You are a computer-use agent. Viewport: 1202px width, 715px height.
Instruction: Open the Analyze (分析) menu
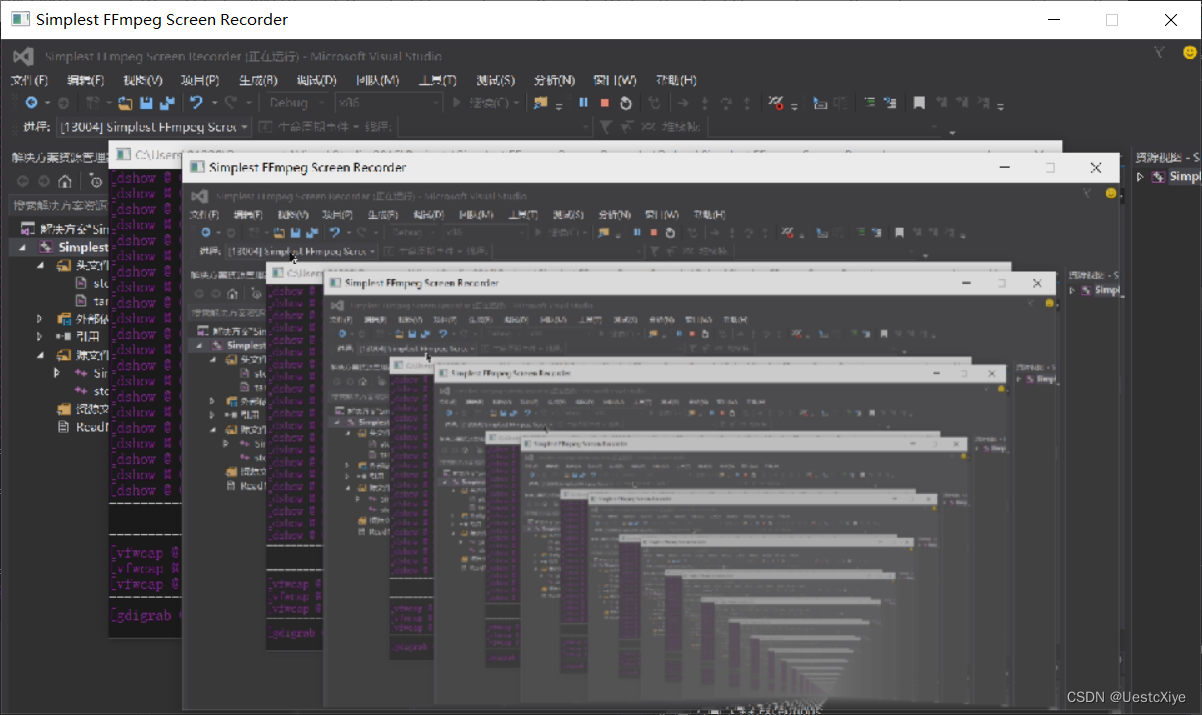pyautogui.click(x=555, y=80)
